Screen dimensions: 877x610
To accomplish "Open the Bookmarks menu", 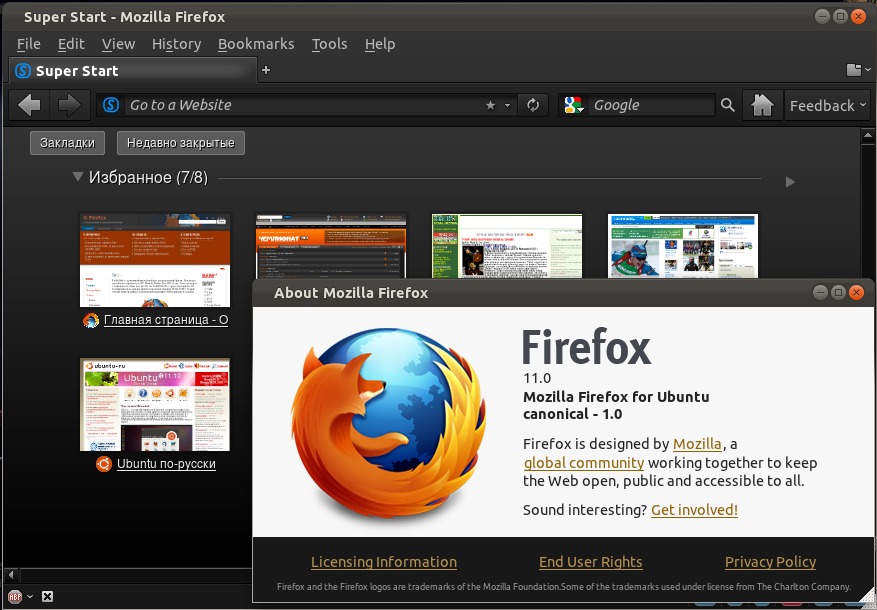I will [x=256, y=44].
